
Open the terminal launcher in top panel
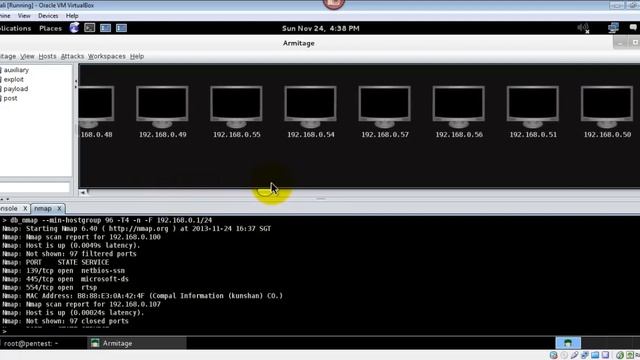pos(89,28)
